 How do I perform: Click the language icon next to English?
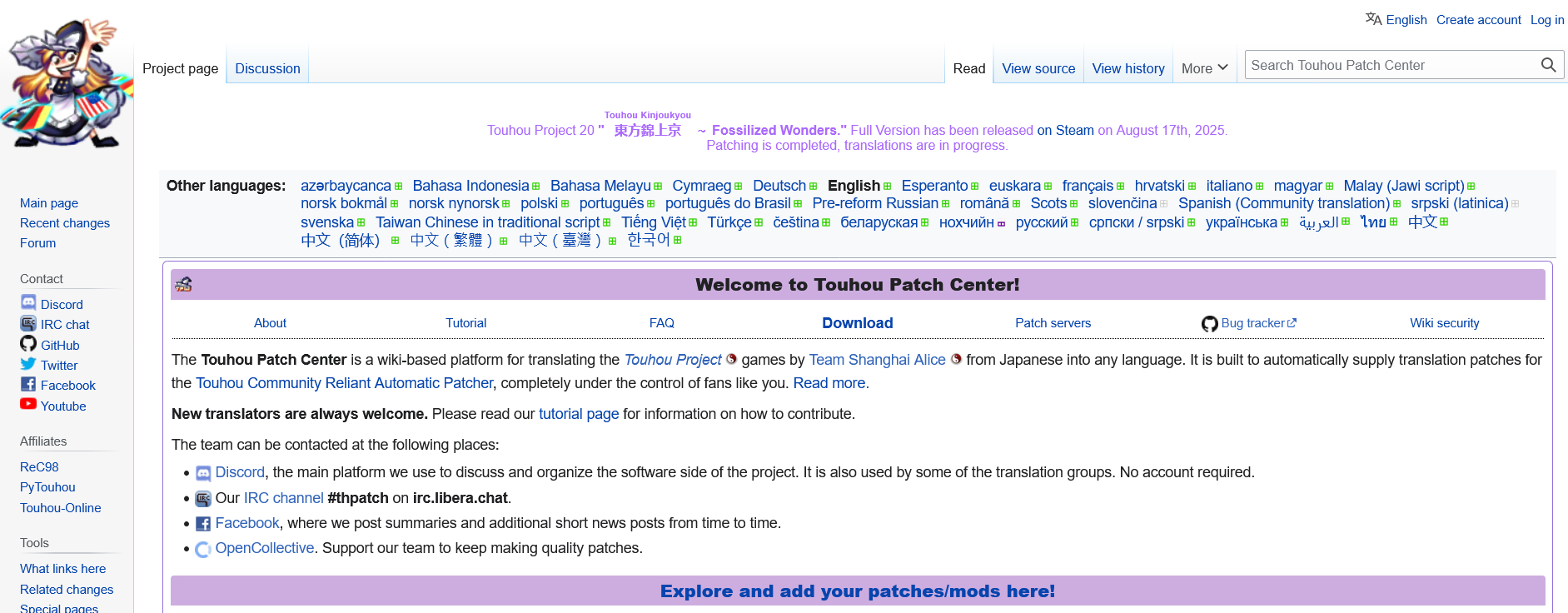click(x=1373, y=19)
